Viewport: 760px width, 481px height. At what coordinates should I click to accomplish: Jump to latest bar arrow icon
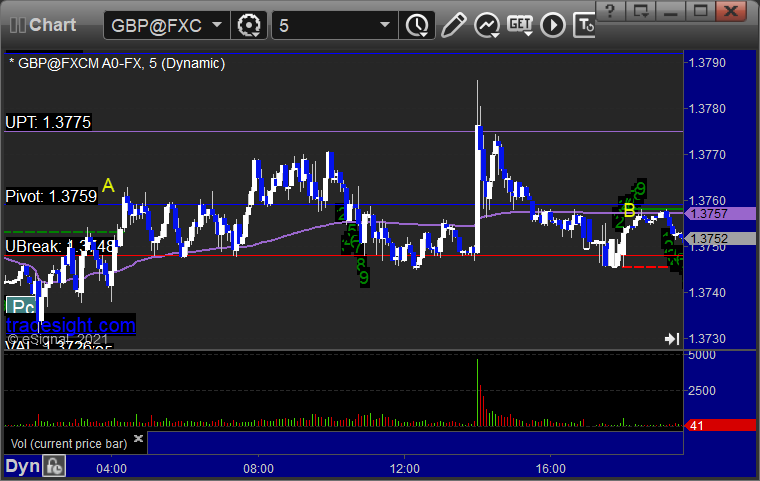coord(672,338)
